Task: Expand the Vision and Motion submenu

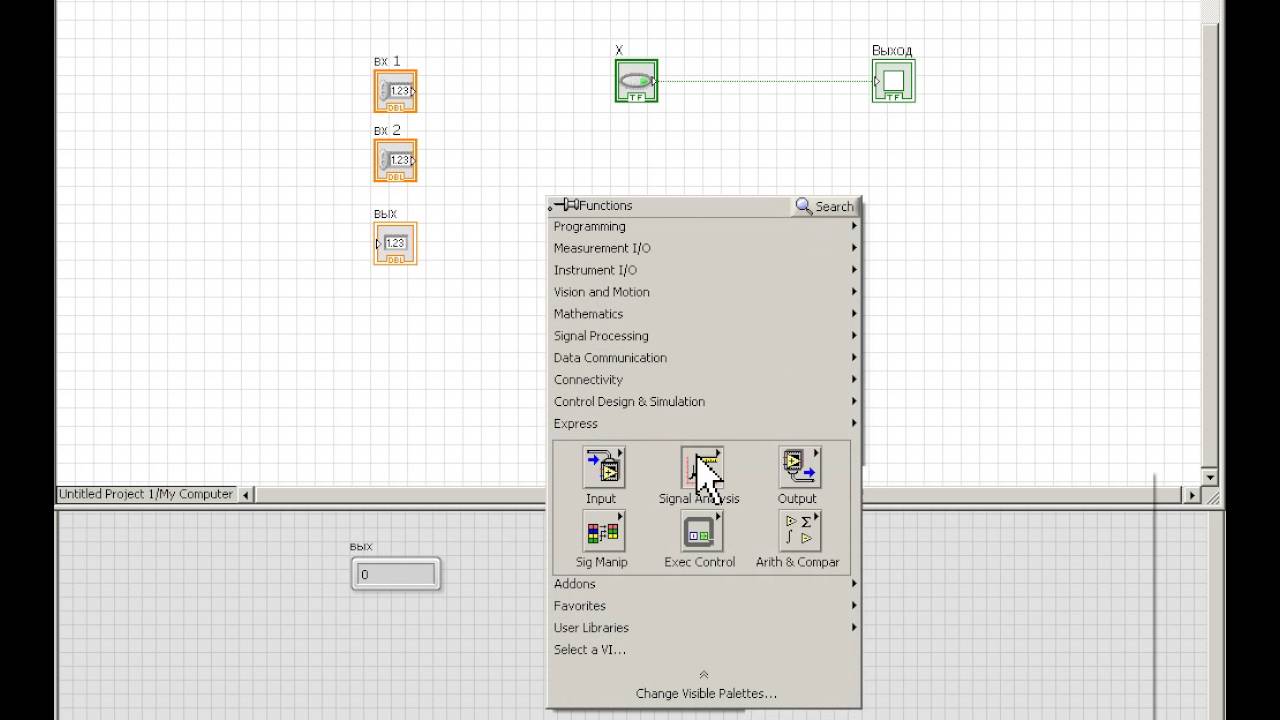Action: pyautogui.click(x=705, y=292)
